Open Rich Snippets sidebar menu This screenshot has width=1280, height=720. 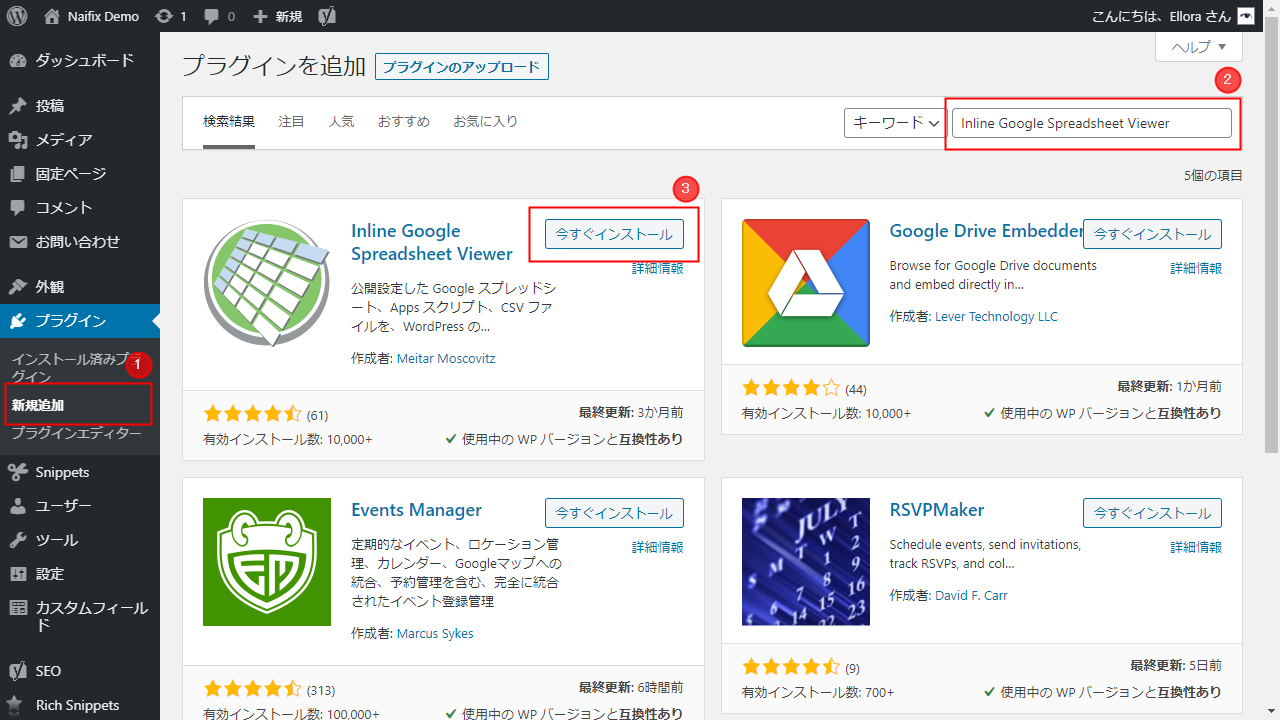[80, 705]
